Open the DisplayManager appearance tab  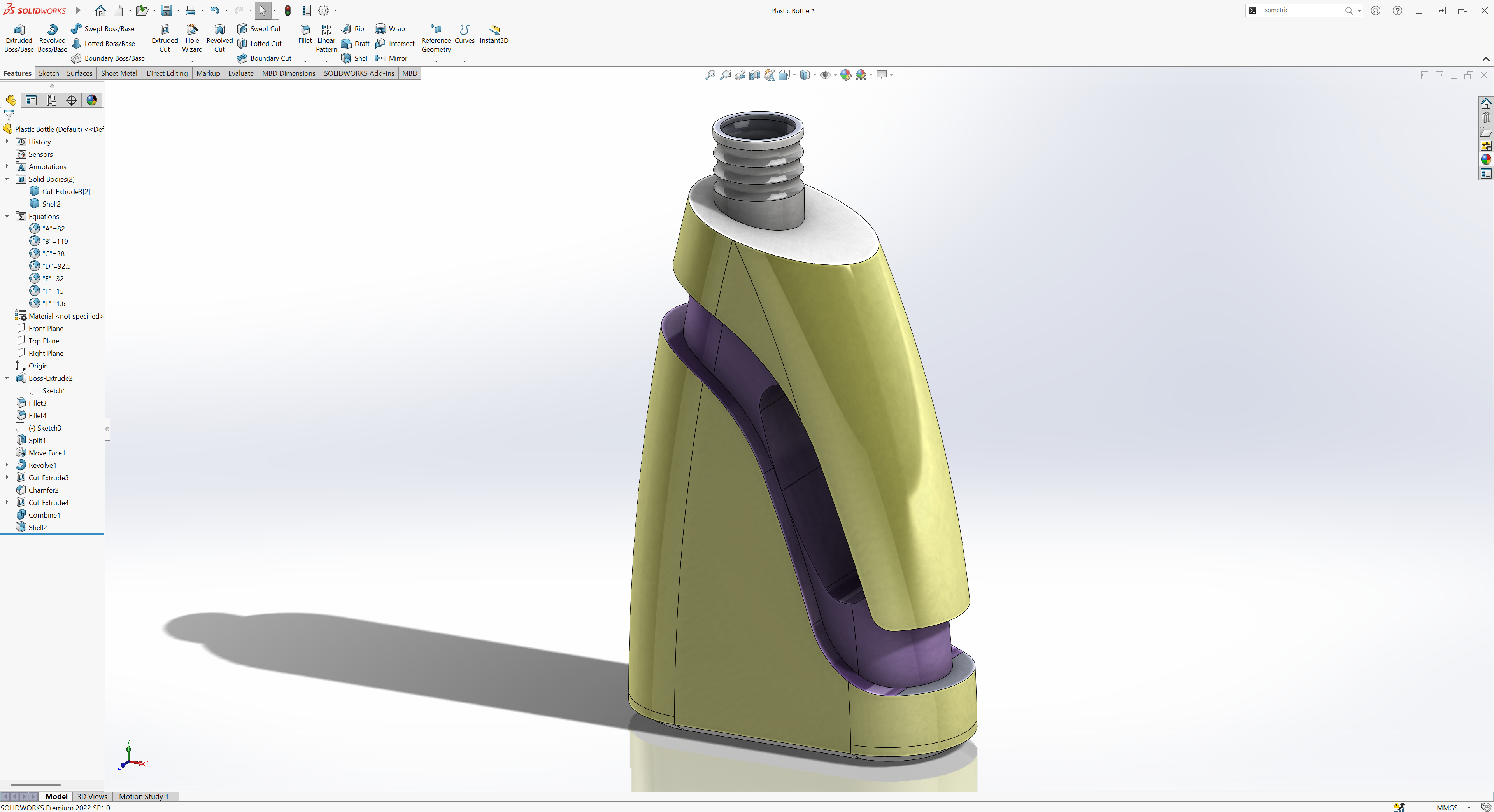point(92,100)
